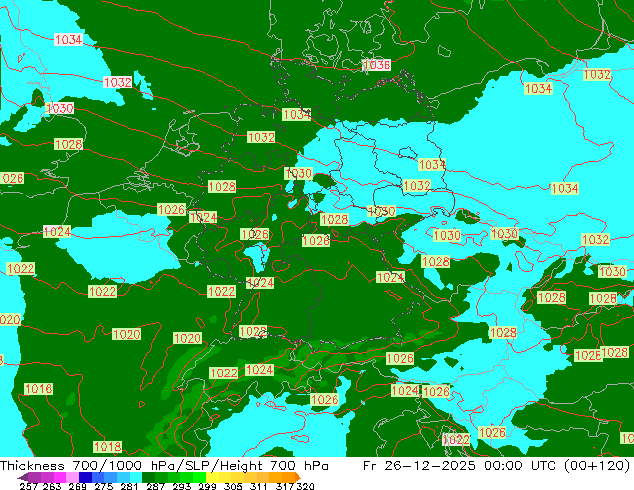Click the legend value 293
The width and height of the screenshot is (634, 490).
182,486
